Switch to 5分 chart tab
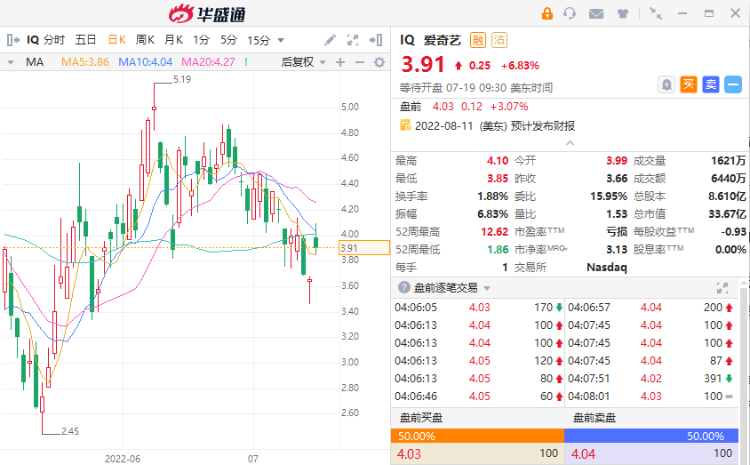Screen dimensions: 750x465 (229, 40)
